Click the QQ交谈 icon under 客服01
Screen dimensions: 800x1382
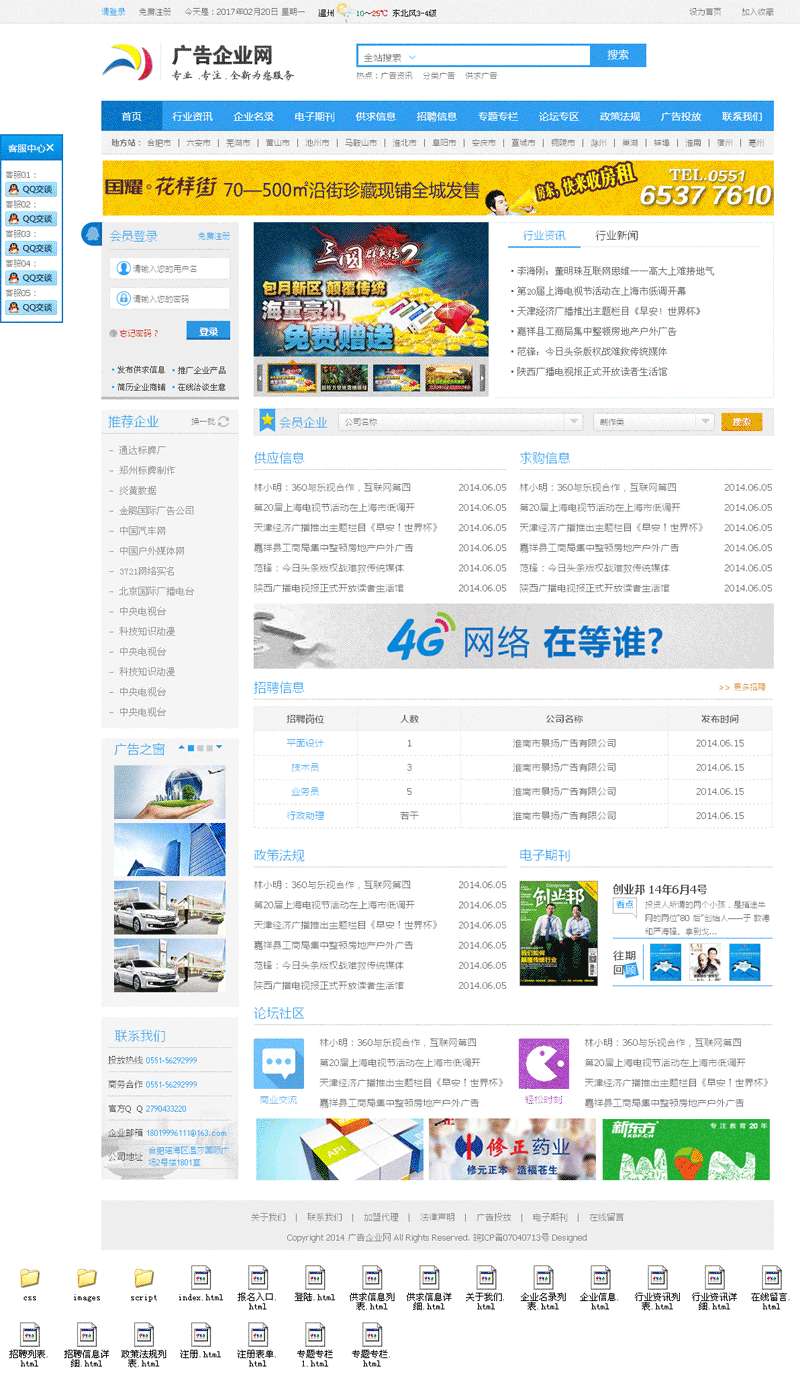31,189
